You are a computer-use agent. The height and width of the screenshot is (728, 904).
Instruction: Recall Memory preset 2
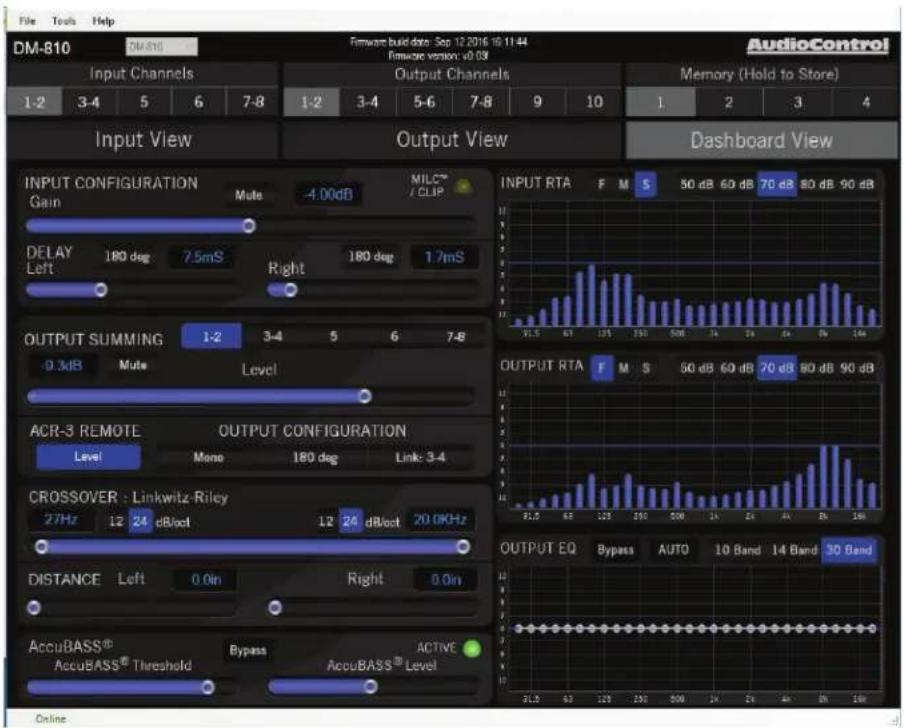[729, 103]
